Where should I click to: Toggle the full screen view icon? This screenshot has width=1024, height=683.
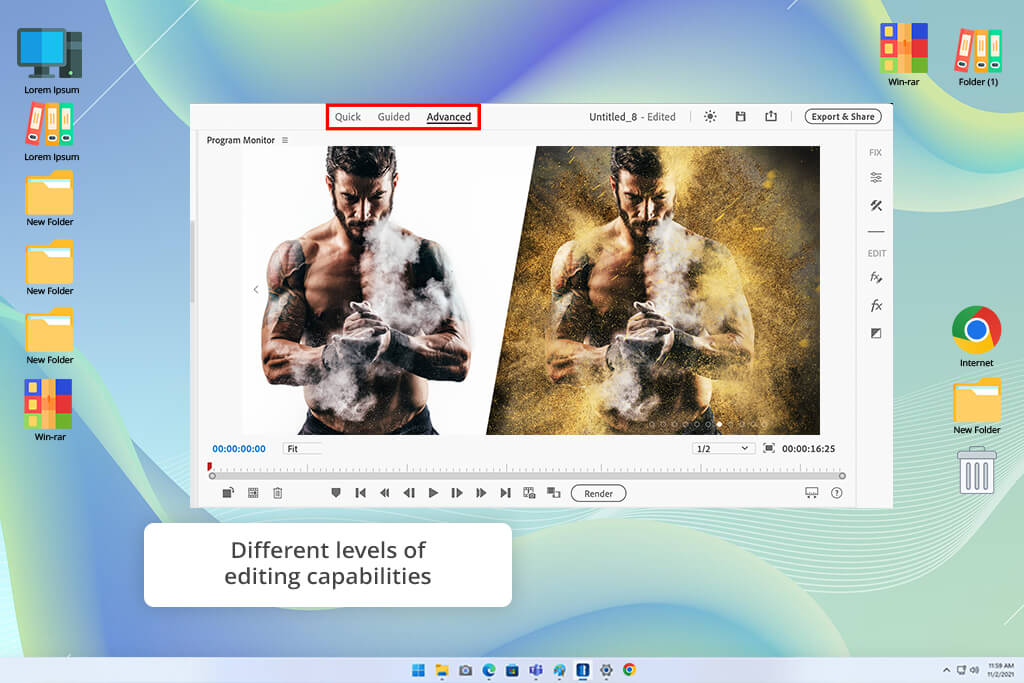click(x=769, y=449)
